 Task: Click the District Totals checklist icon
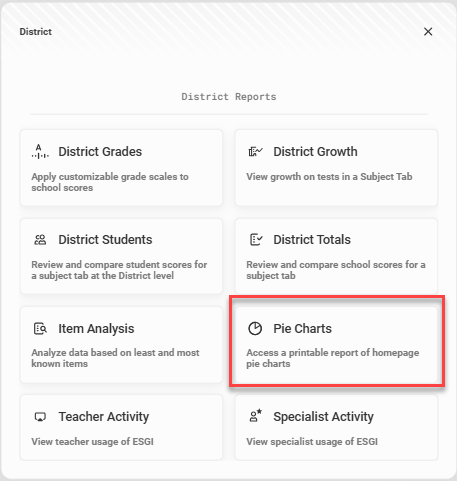coord(256,240)
